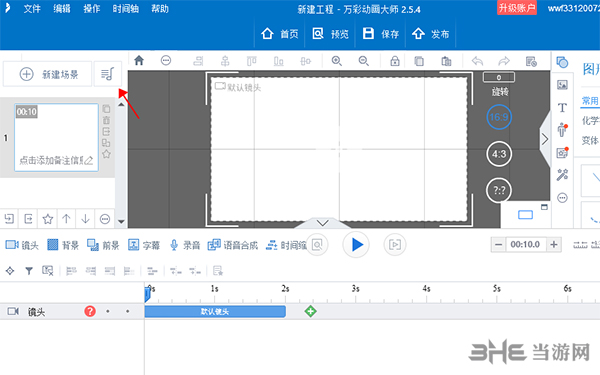This screenshot has height=375, width=600.
Task: Click the 语音合成 speech synthesis button
Action: (x=233, y=245)
